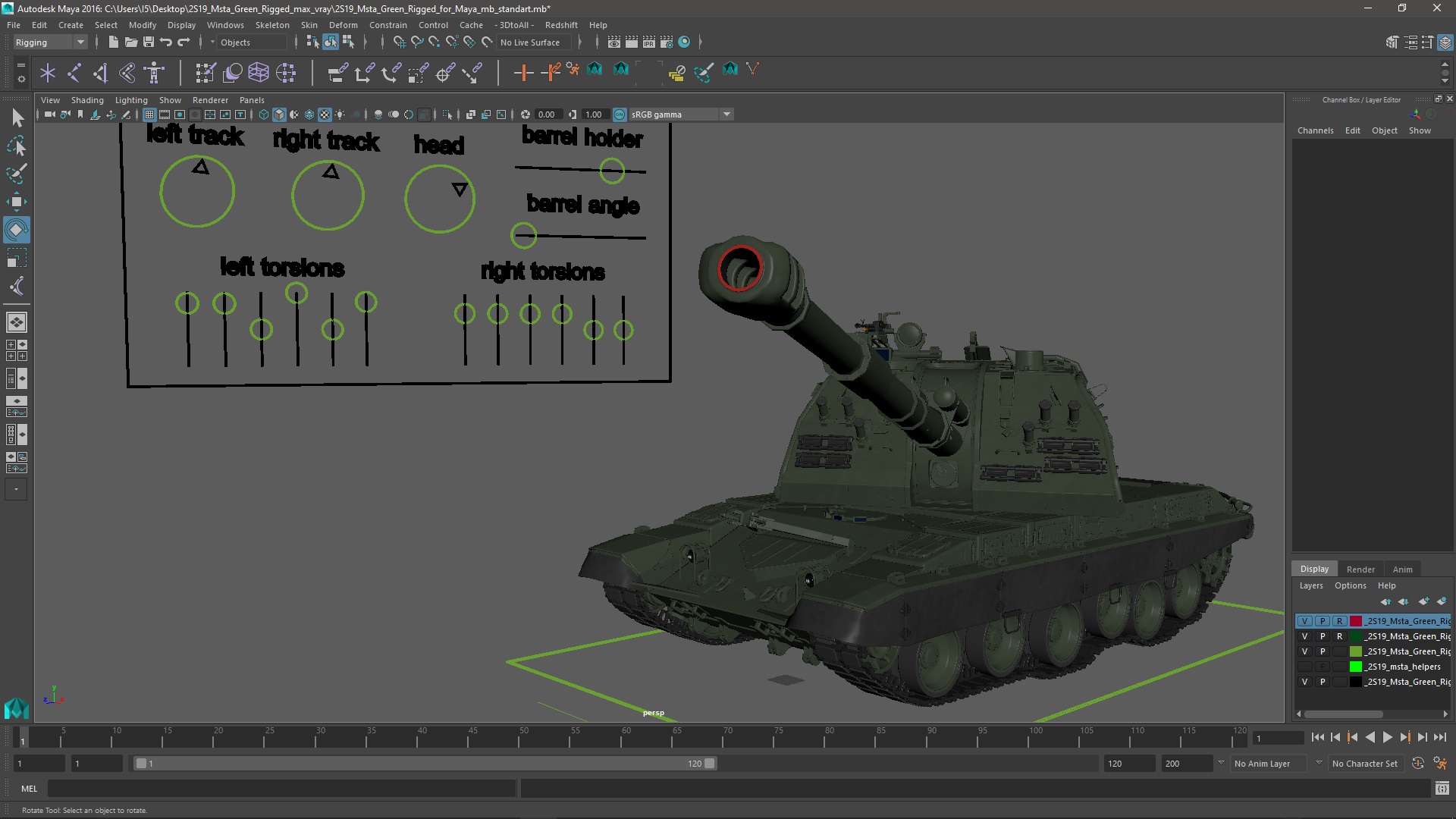Click the Create Lattice shelf icon
This screenshot has height=819, width=1456.
259,73
